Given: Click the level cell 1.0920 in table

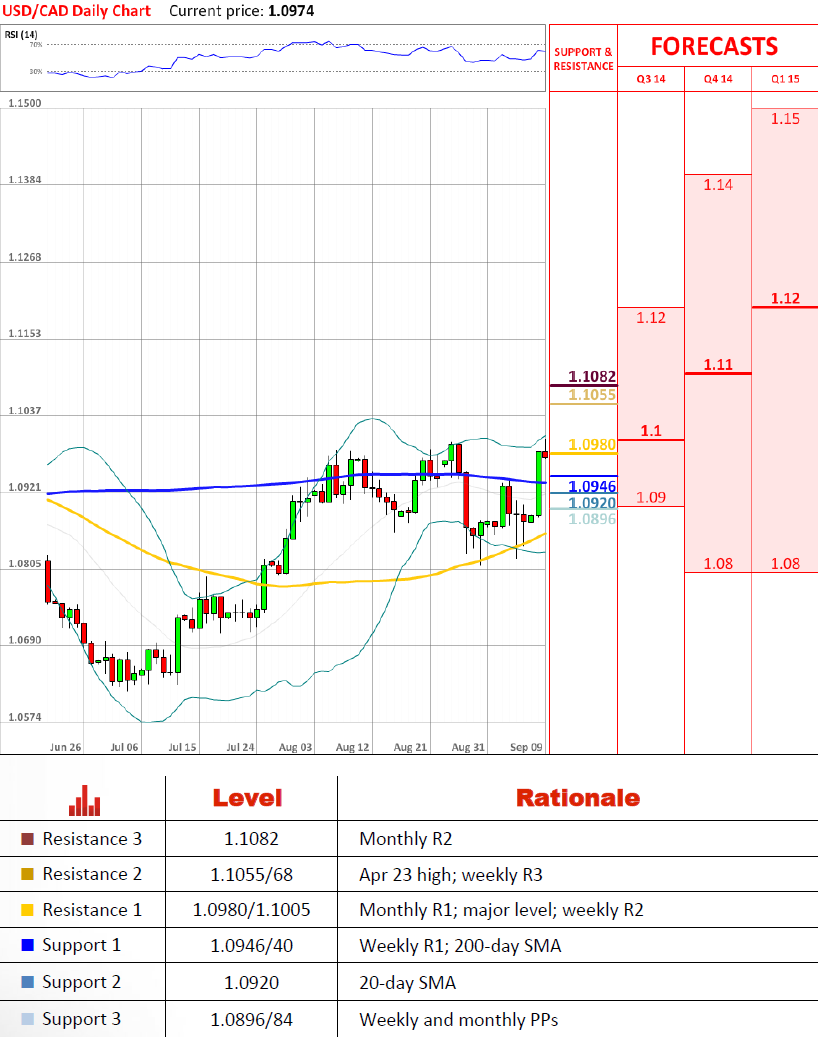Looking at the screenshot, I should coord(251,983).
